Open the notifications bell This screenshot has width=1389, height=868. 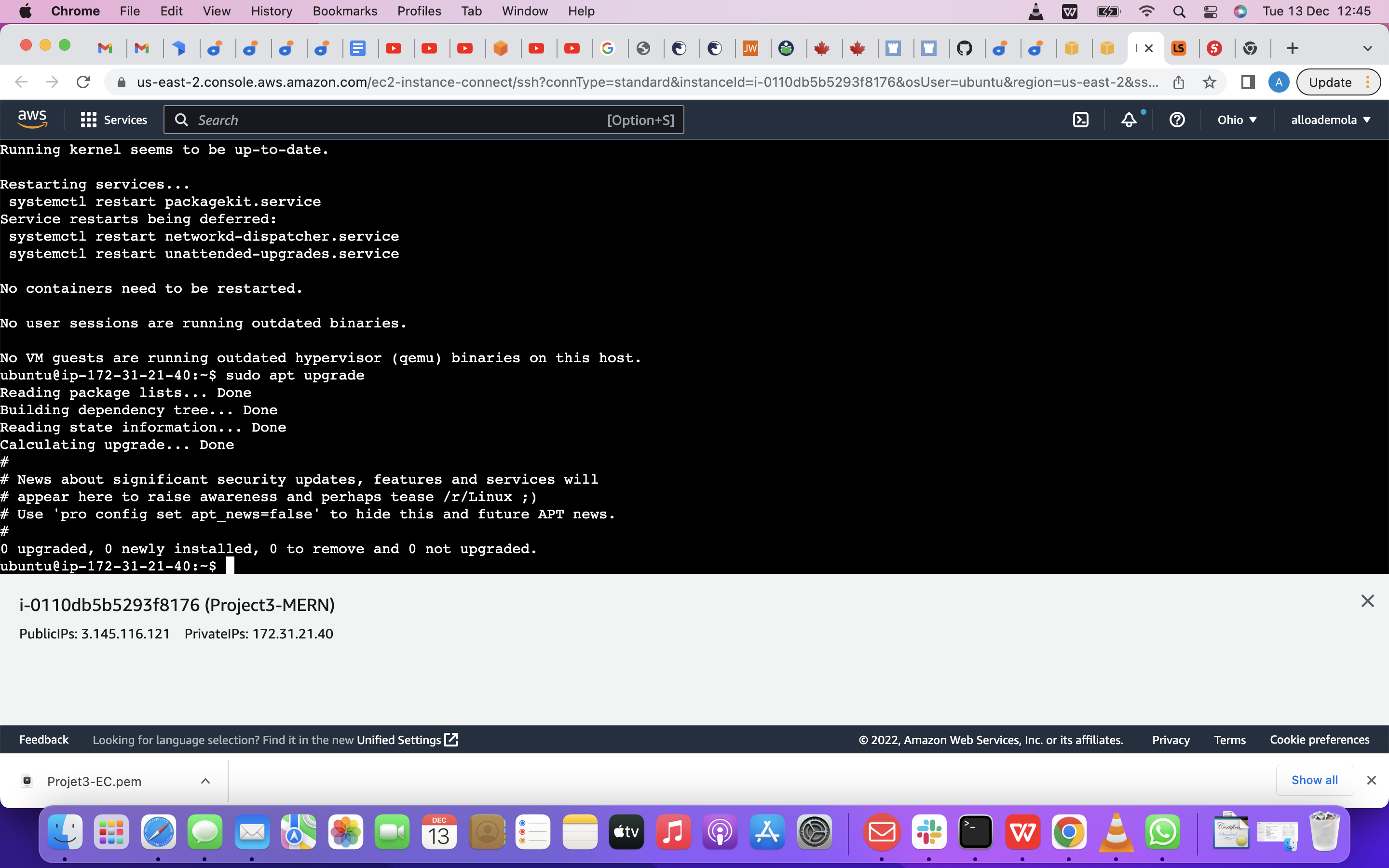click(1129, 120)
